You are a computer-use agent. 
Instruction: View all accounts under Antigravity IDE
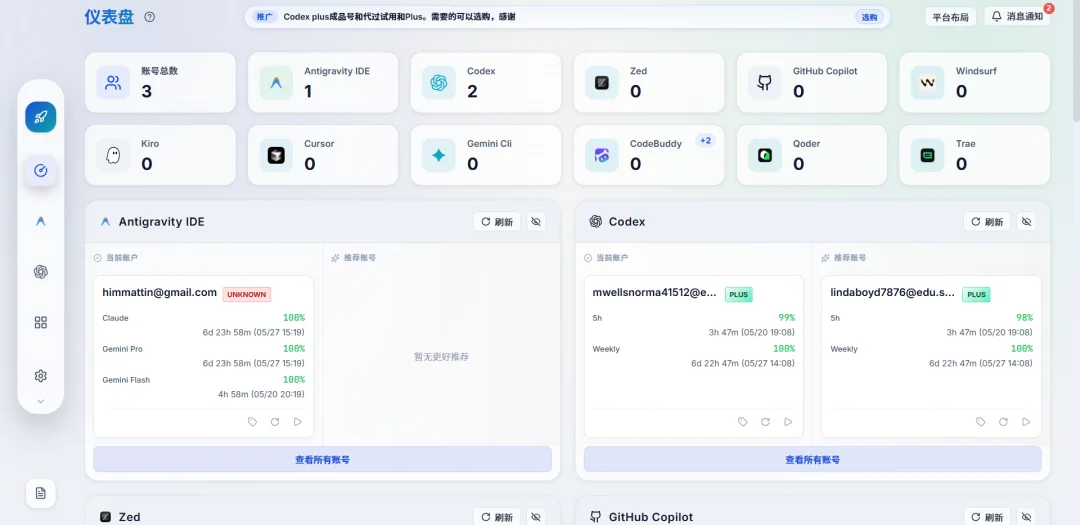[x=322, y=460]
